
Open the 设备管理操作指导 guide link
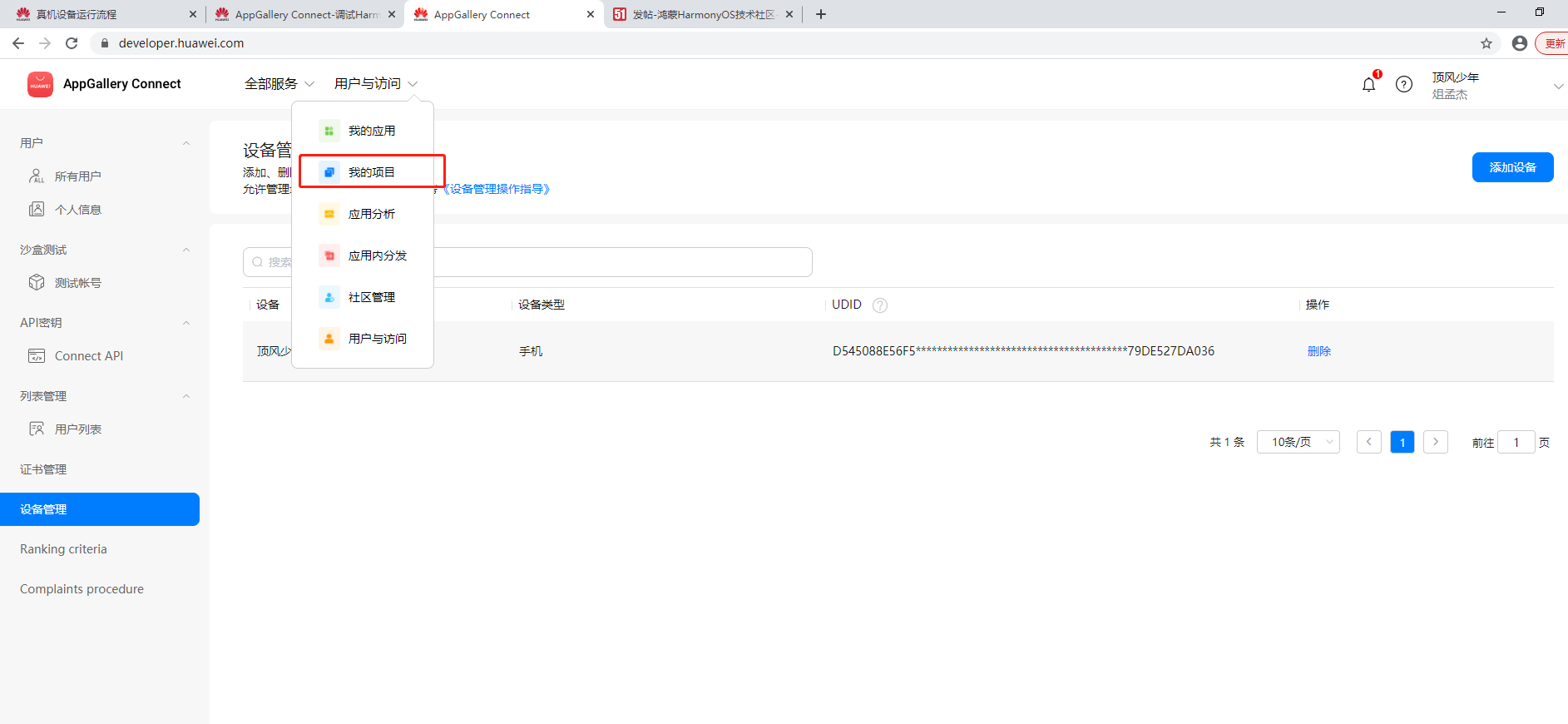pyautogui.click(x=495, y=189)
